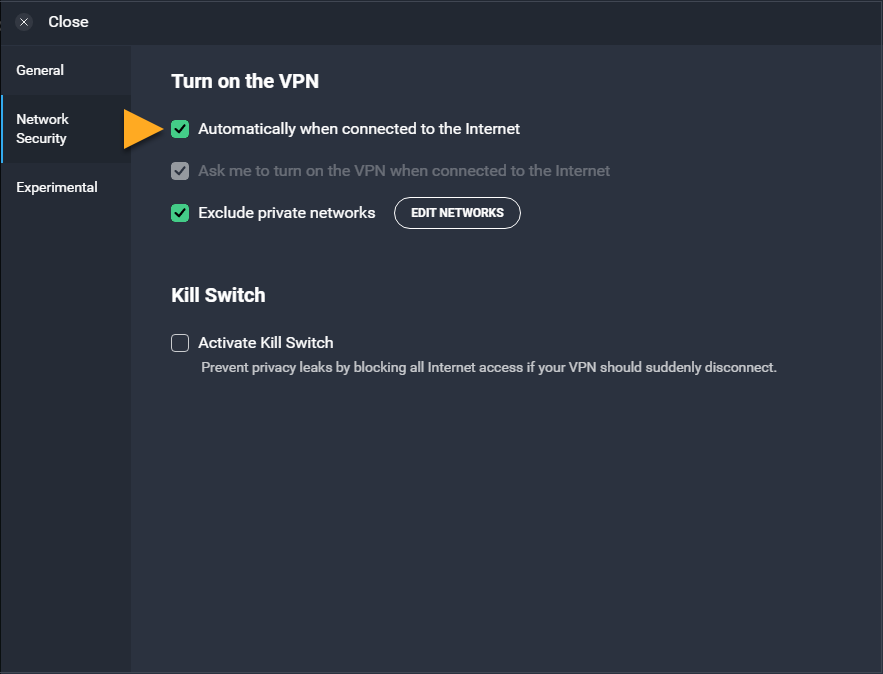Click the Turn on the VPN heading

[x=245, y=81]
